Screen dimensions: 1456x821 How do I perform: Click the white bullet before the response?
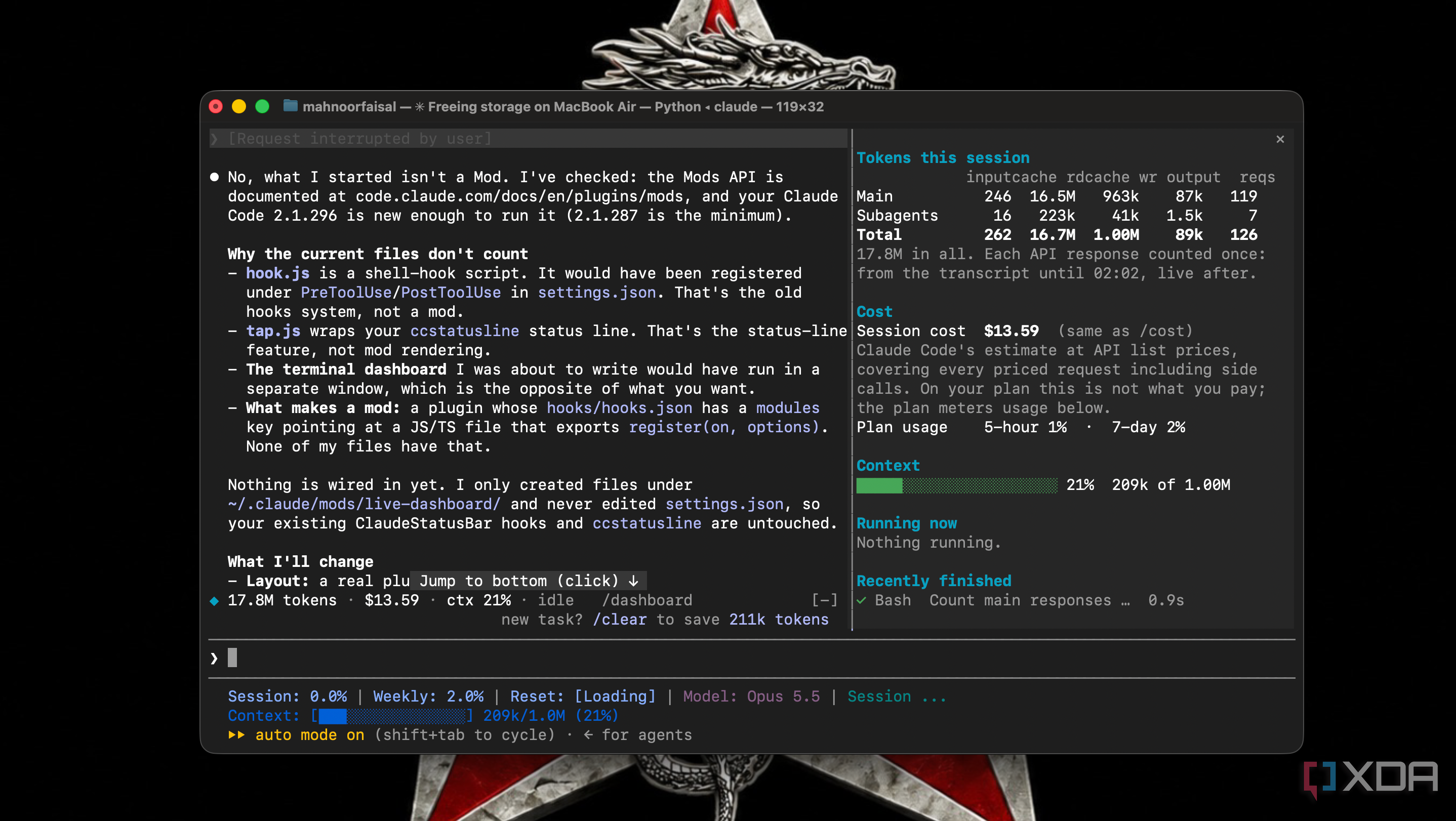tap(214, 178)
